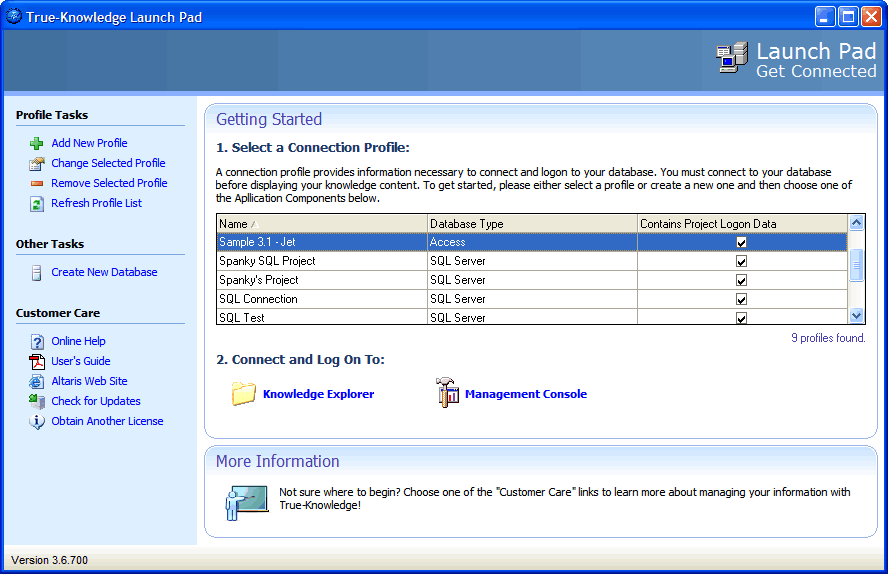Viewport: 888px width, 574px height.
Task: Click the profile list scroll up arrow
Action: click(x=856, y=222)
